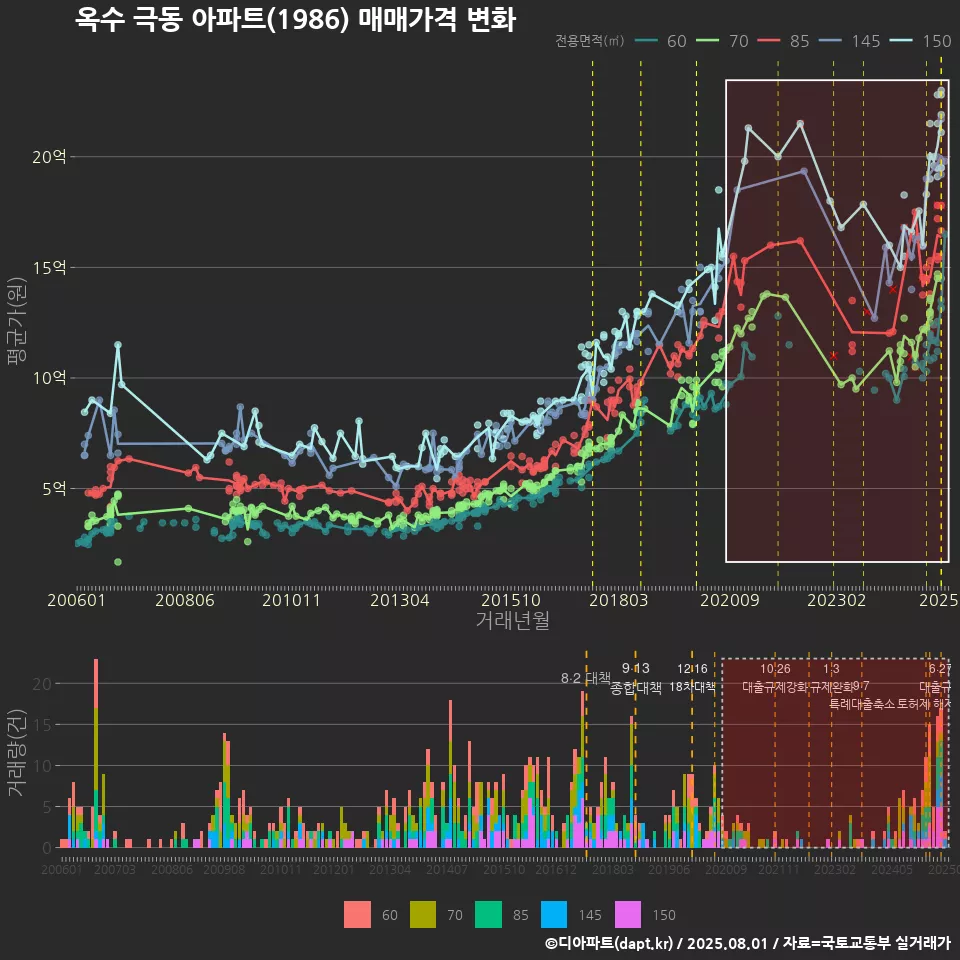Click the chart title 옥수 극동 아파트(1986) 매매가격 변화
This screenshot has width=960, height=960.
pos(295,20)
